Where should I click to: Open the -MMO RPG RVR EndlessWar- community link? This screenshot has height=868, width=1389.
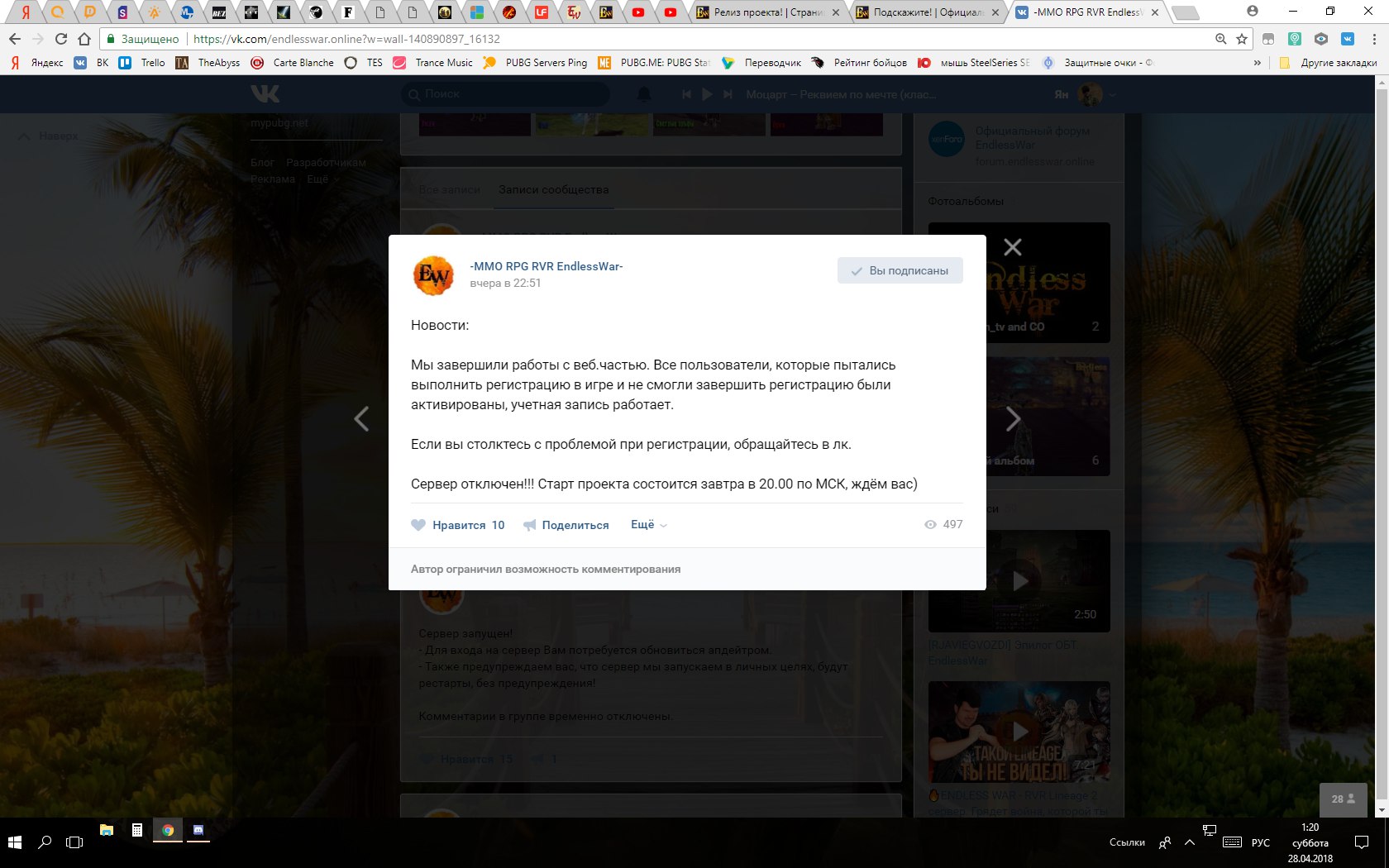(547, 266)
